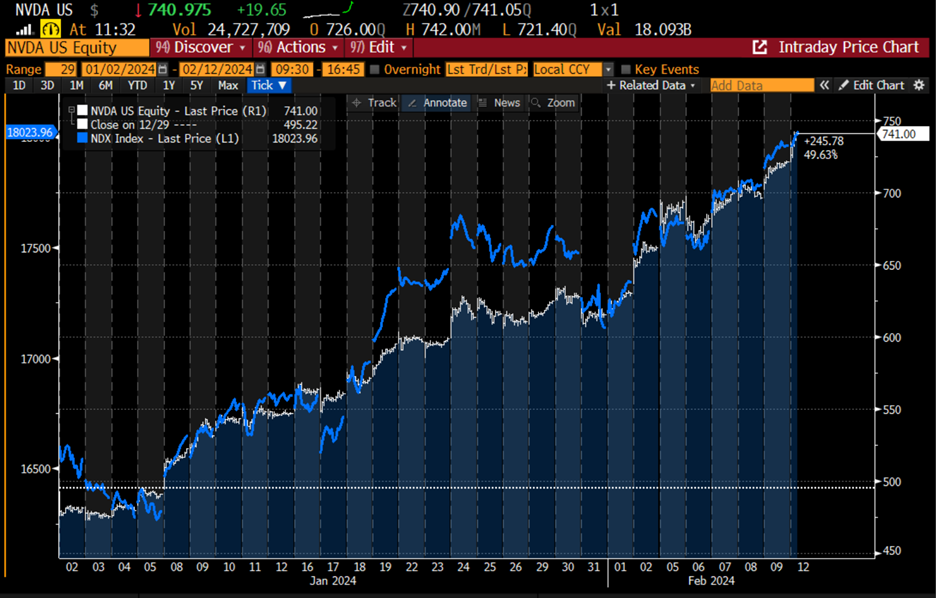Select the Track crosshair tool

pos(373,102)
